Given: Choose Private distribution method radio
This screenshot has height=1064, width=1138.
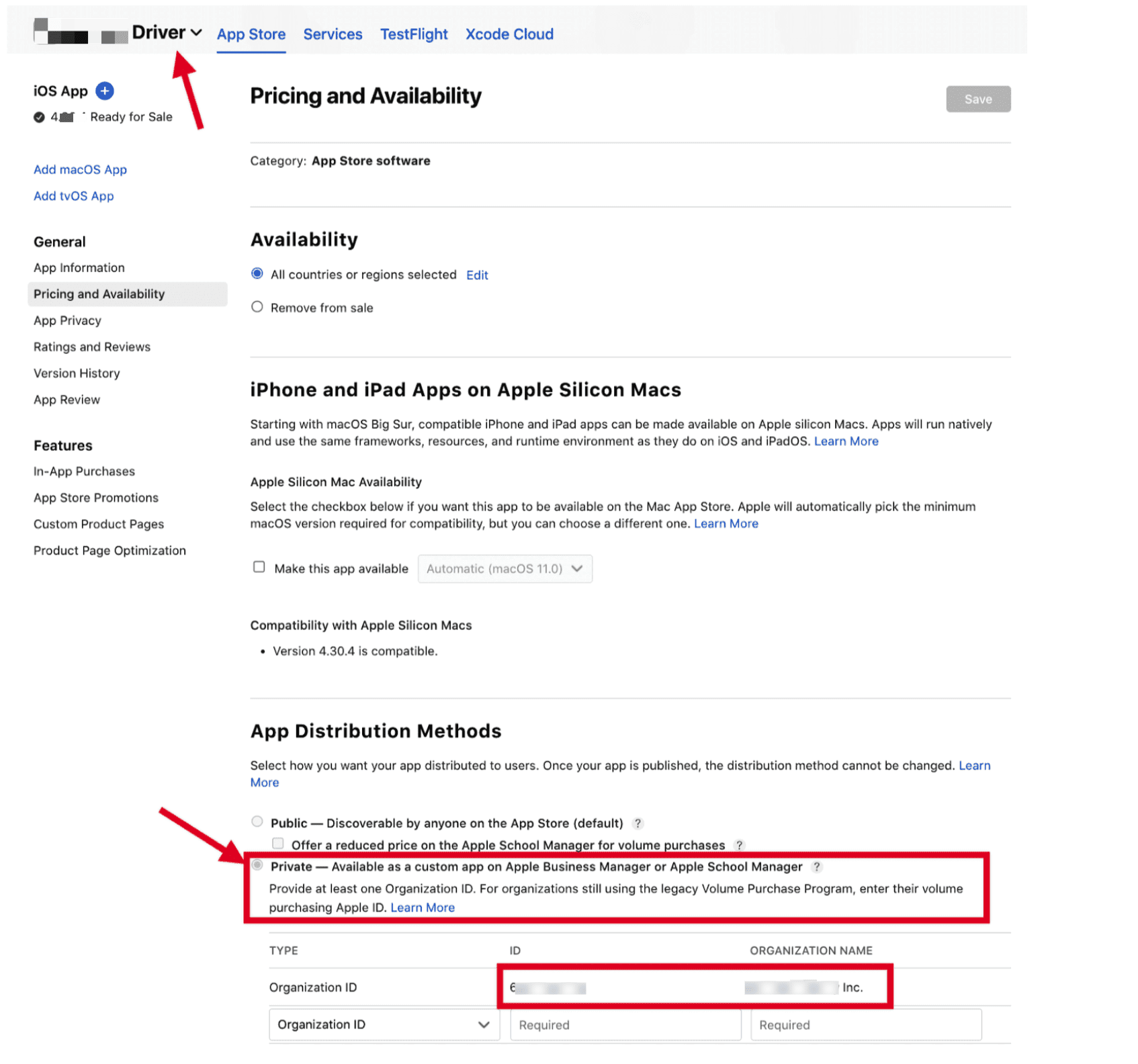Looking at the screenshot, I should coord(257,865).
